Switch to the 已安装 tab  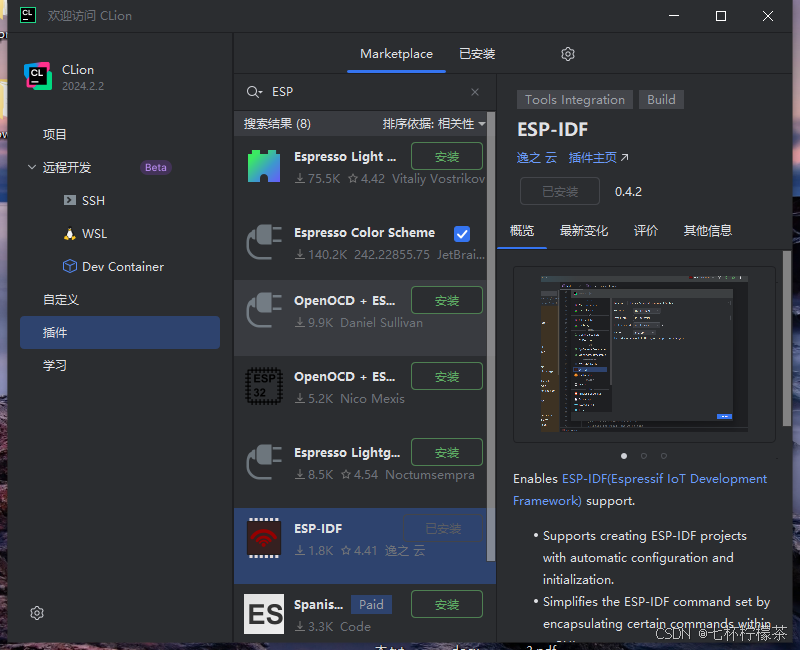tap(477, 54)
